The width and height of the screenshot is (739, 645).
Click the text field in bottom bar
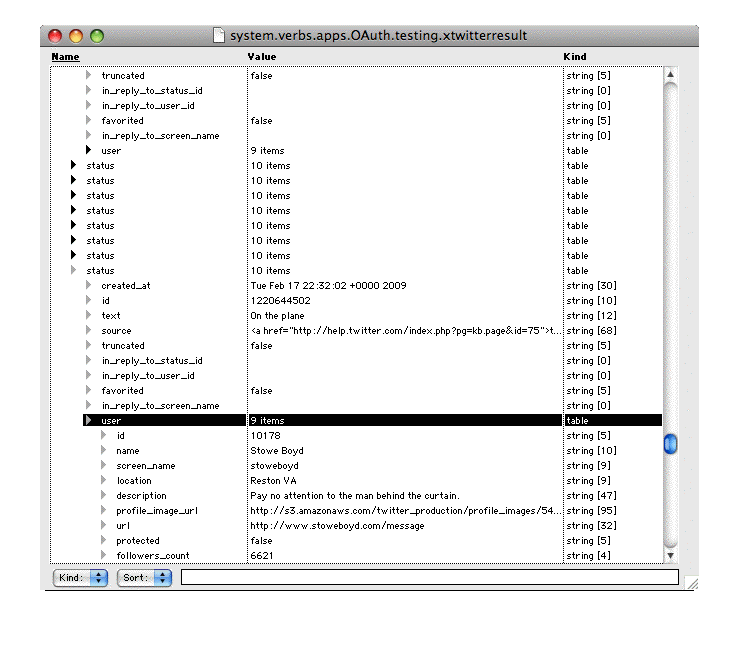pos(429,577)
